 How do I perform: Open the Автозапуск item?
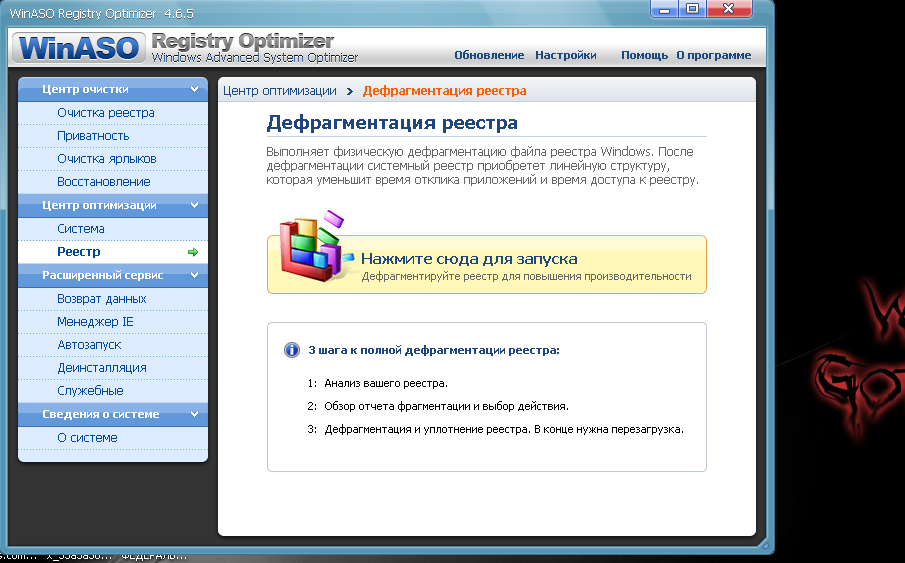[x=113, y=345]
